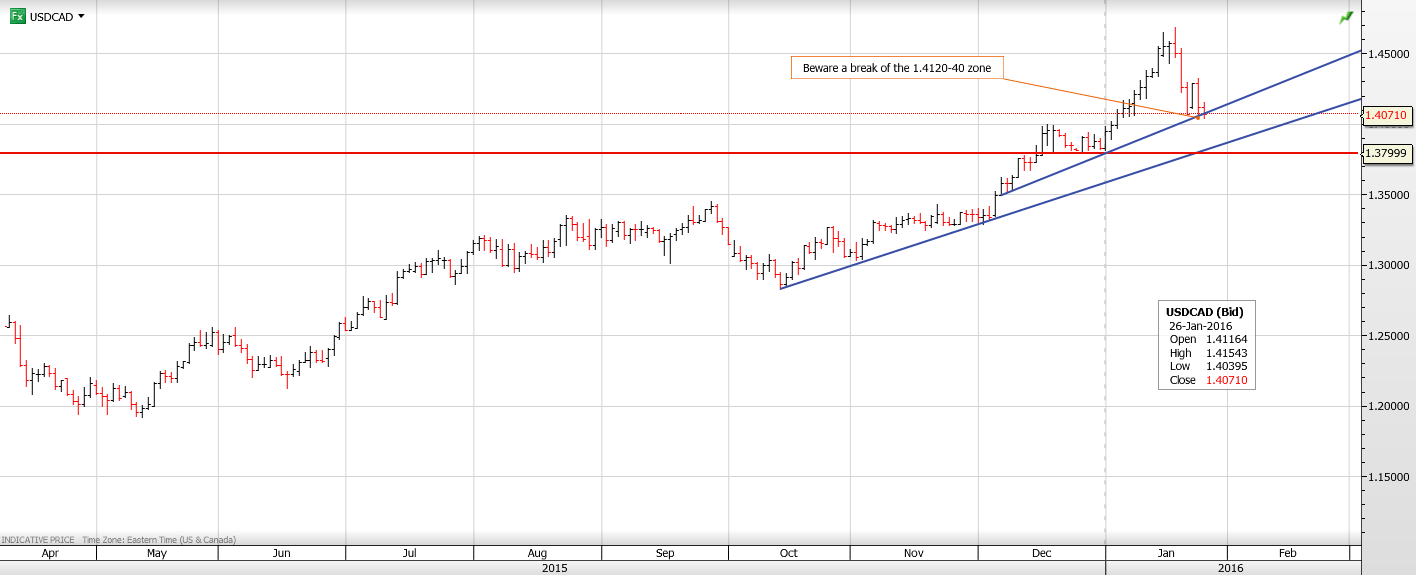This screenshot has height=575, width=1416.
Task: Click the green Fx instrument icon
Action: click(17, 16)
